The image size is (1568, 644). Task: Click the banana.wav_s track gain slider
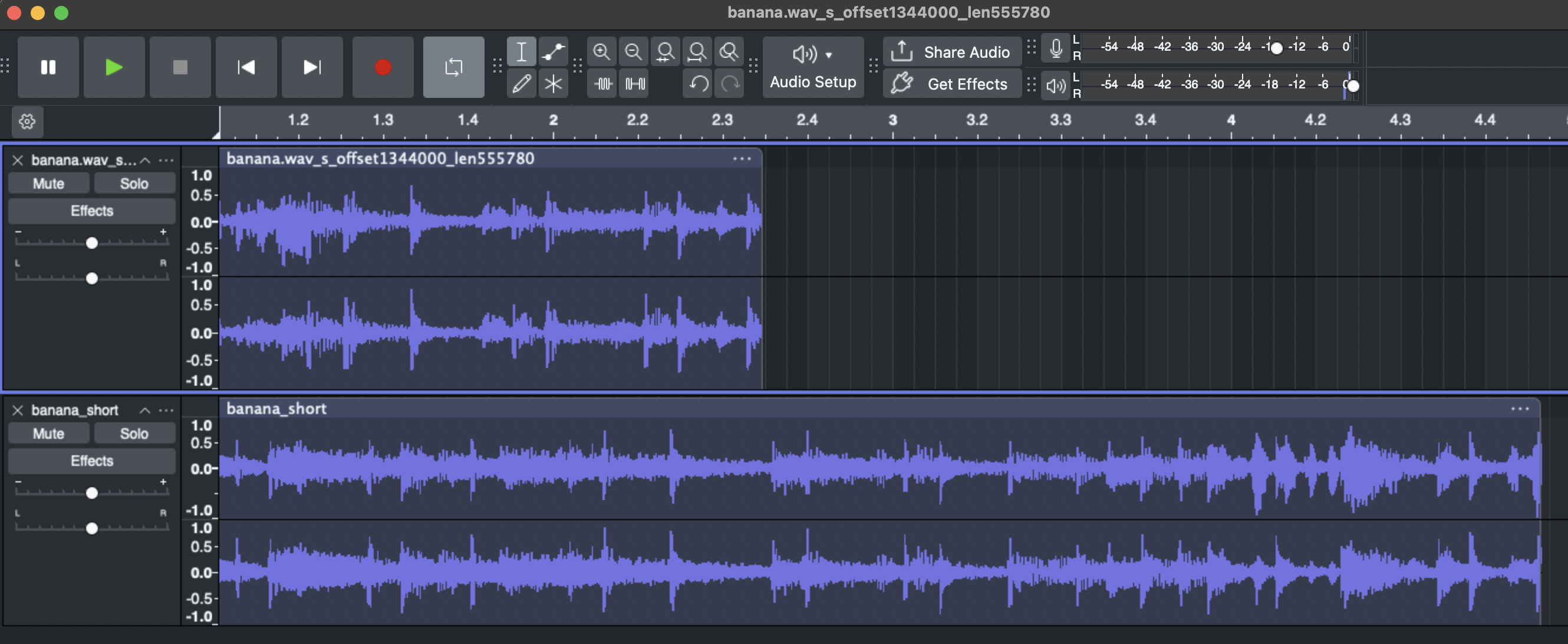coord(91,243)
